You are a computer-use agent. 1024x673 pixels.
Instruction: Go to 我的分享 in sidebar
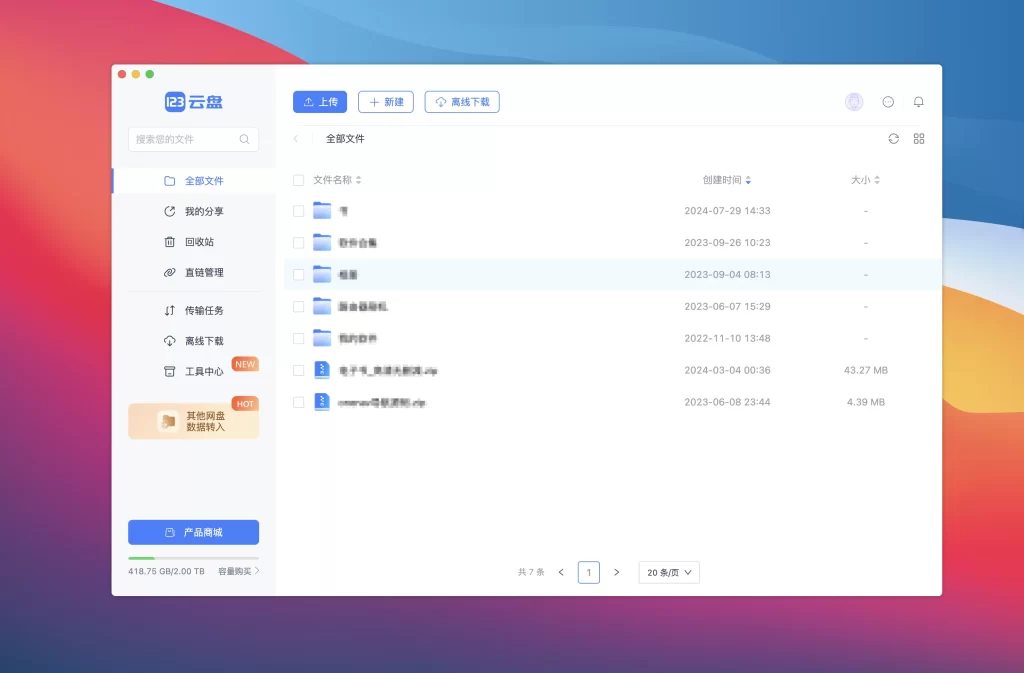(x=204, y=211)
